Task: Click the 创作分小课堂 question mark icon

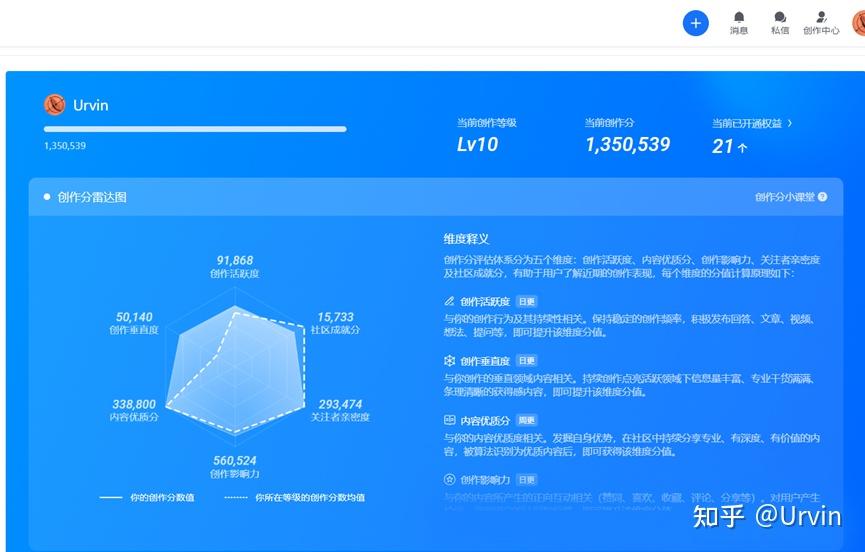Action: click(x=822, y=197)
